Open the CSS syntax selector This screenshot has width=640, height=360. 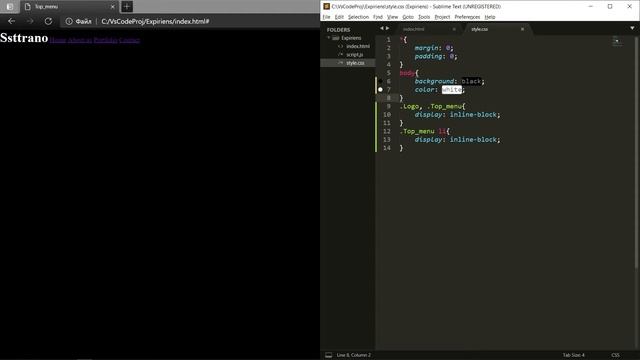[x=615, y=355]
